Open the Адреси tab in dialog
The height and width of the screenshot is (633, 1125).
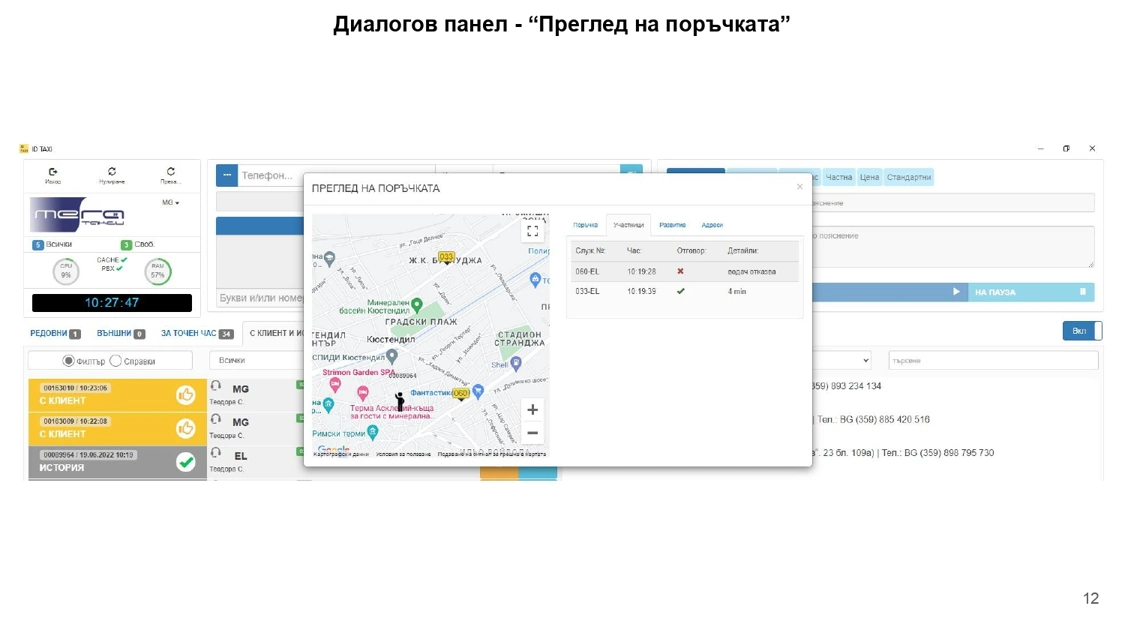712,225
